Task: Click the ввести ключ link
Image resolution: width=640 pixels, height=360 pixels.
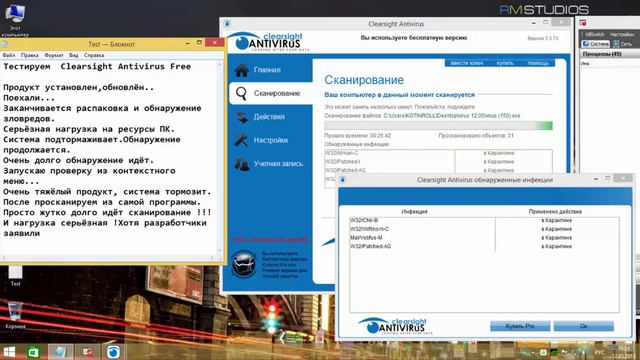Action: point(467,63)
